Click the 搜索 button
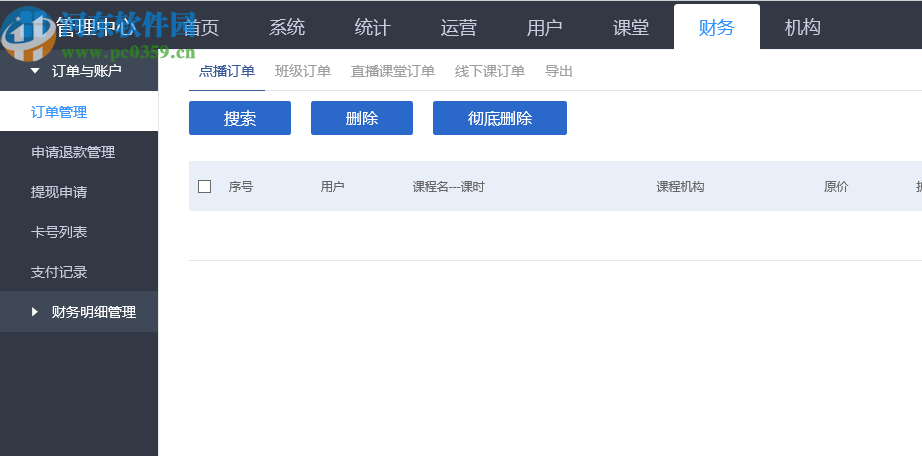This screenshot has width=922, height=456. pos(240,118)
